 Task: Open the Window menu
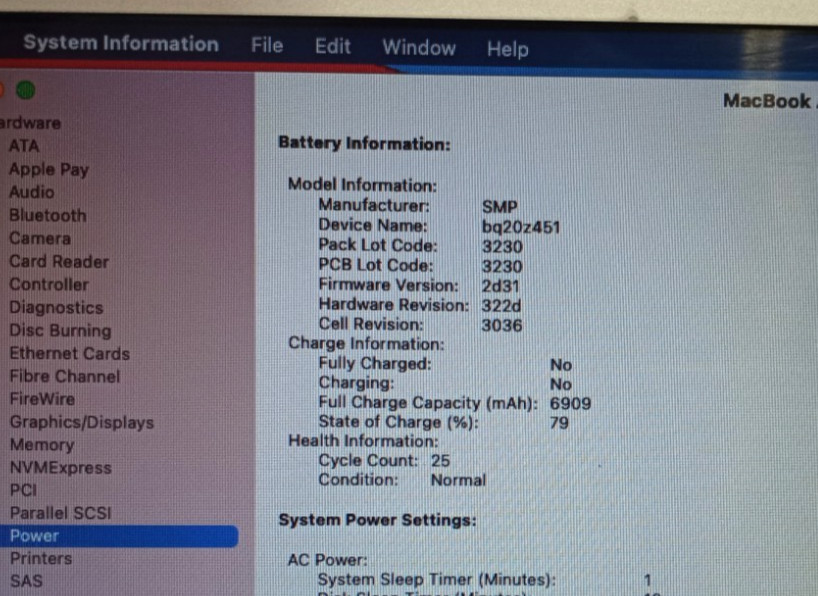click(419, 47)
